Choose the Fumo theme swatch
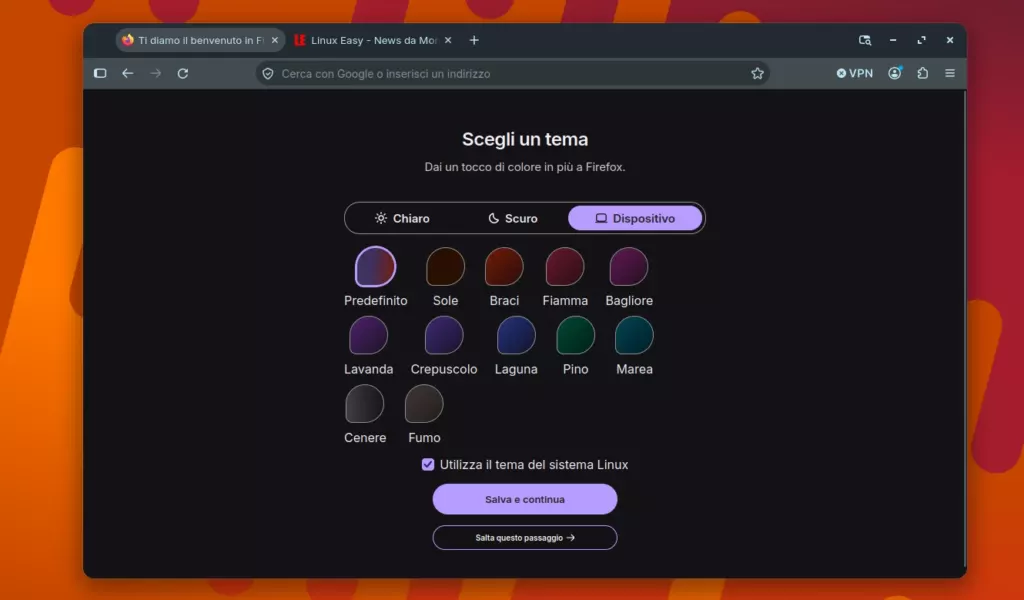 tap(424, 403)
